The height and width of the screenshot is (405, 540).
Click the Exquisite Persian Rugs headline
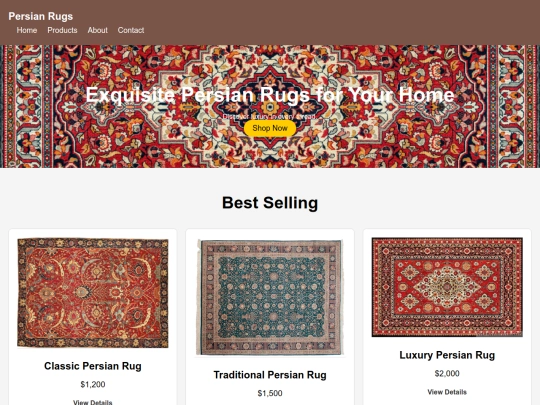point(270,95)
